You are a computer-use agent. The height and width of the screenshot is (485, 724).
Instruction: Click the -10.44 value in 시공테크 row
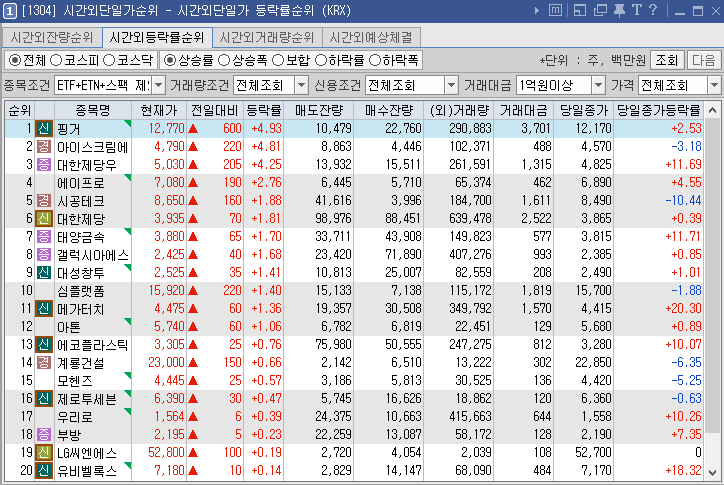point(683,200)
